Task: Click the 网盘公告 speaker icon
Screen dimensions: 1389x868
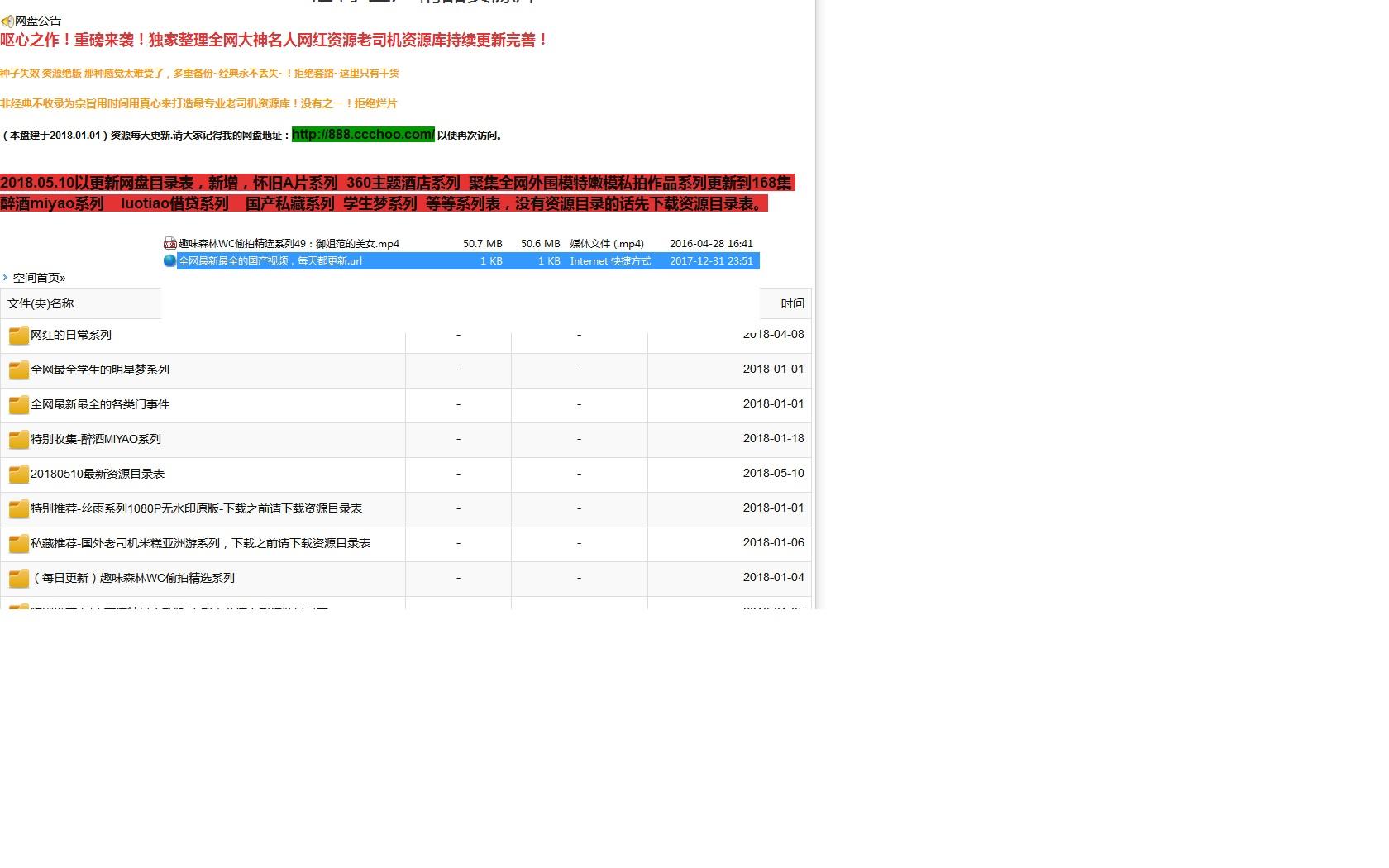Action: (x=7, y=21)
